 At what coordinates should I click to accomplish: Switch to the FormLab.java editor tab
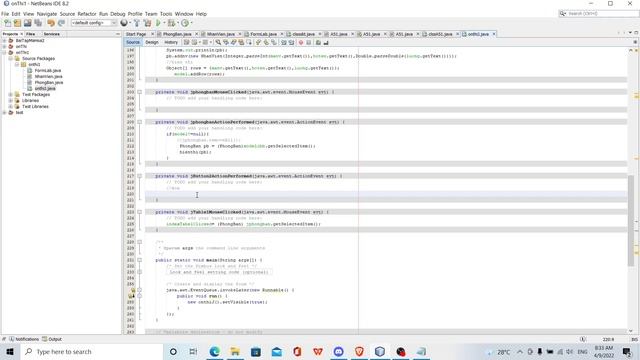tap(263, 34)
